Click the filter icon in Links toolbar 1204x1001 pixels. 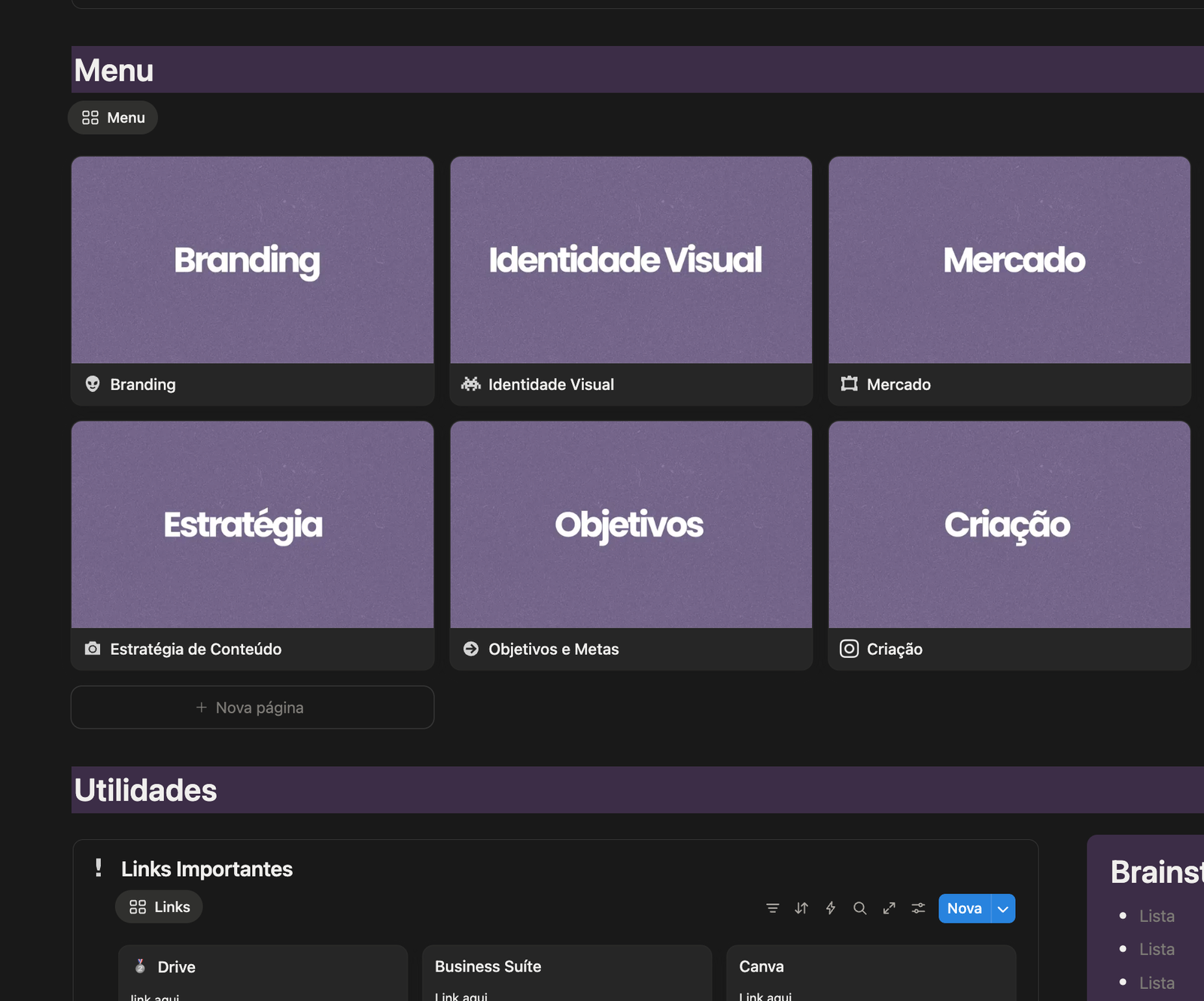(x=772, y=908)
